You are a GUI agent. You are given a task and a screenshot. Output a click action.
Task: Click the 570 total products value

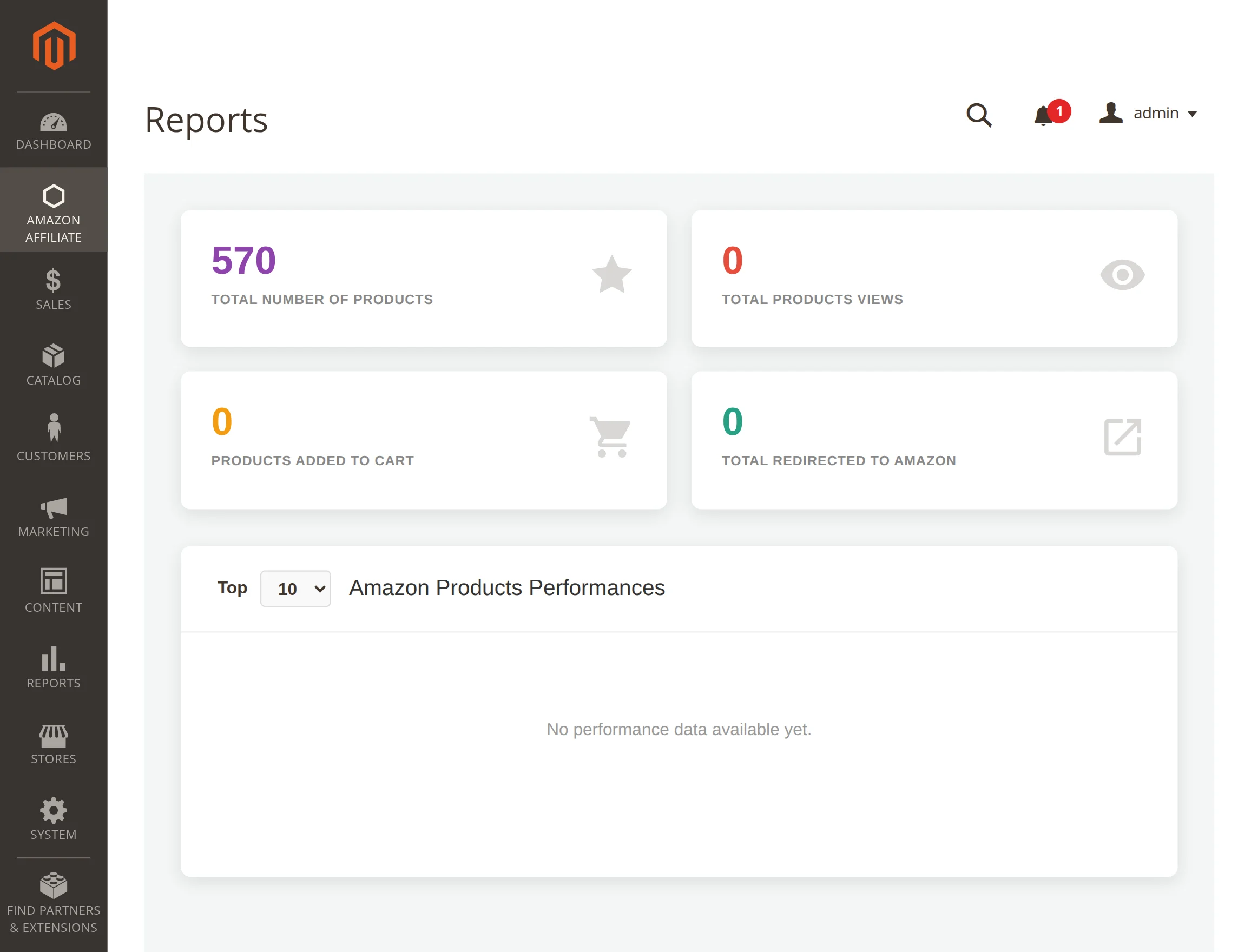(243, 260)
